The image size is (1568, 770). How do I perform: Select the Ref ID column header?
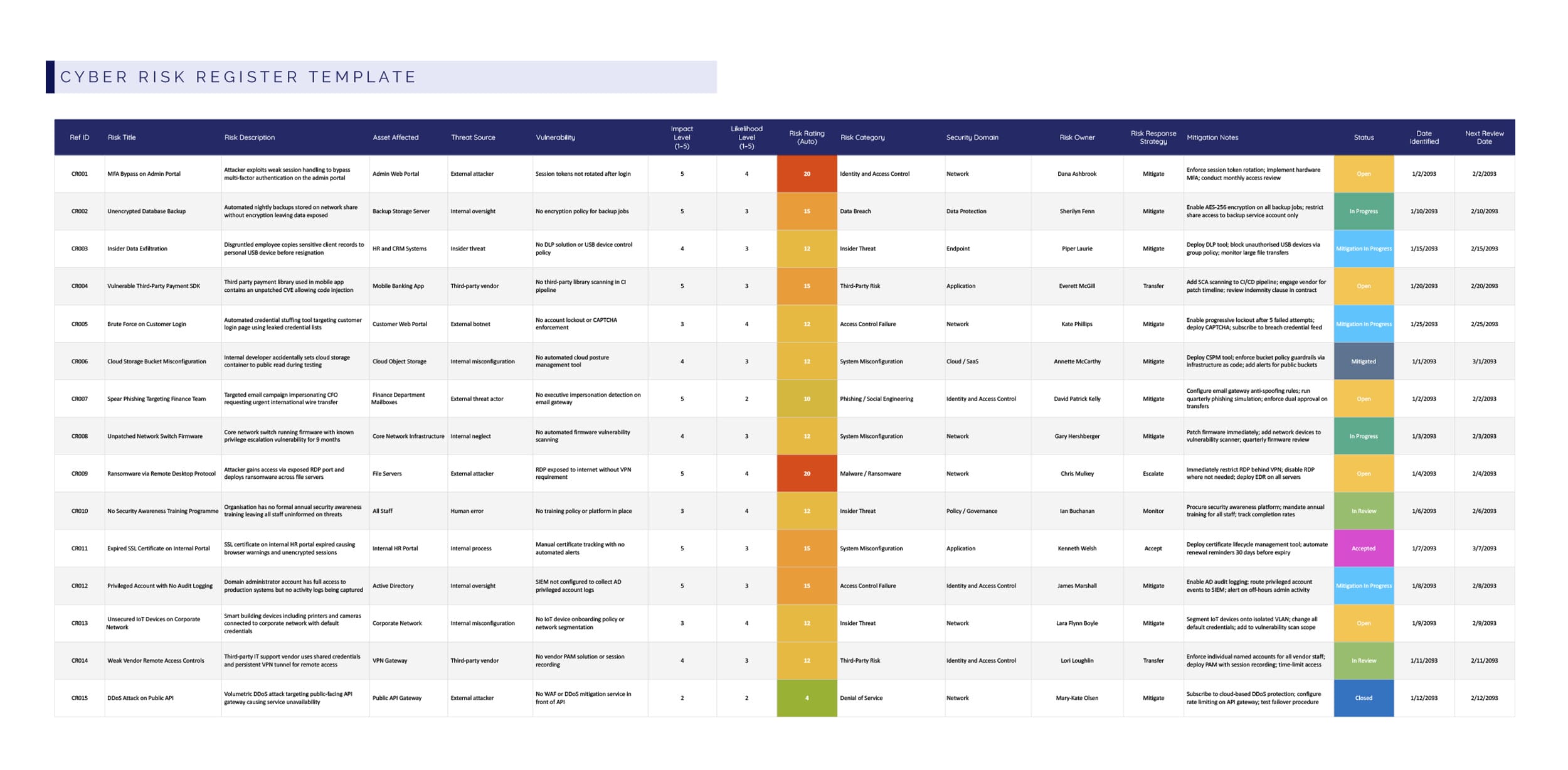tap(78, 137)
